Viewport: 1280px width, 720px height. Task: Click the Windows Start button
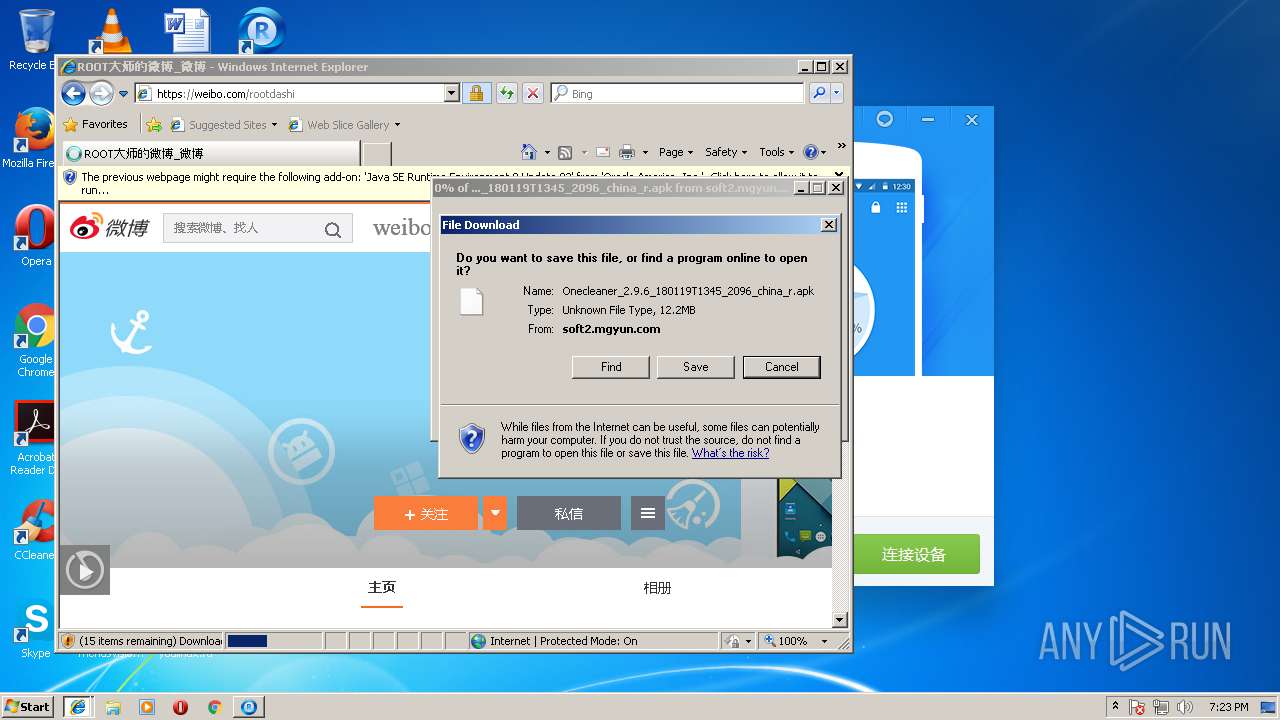click(x=28, y=706)
